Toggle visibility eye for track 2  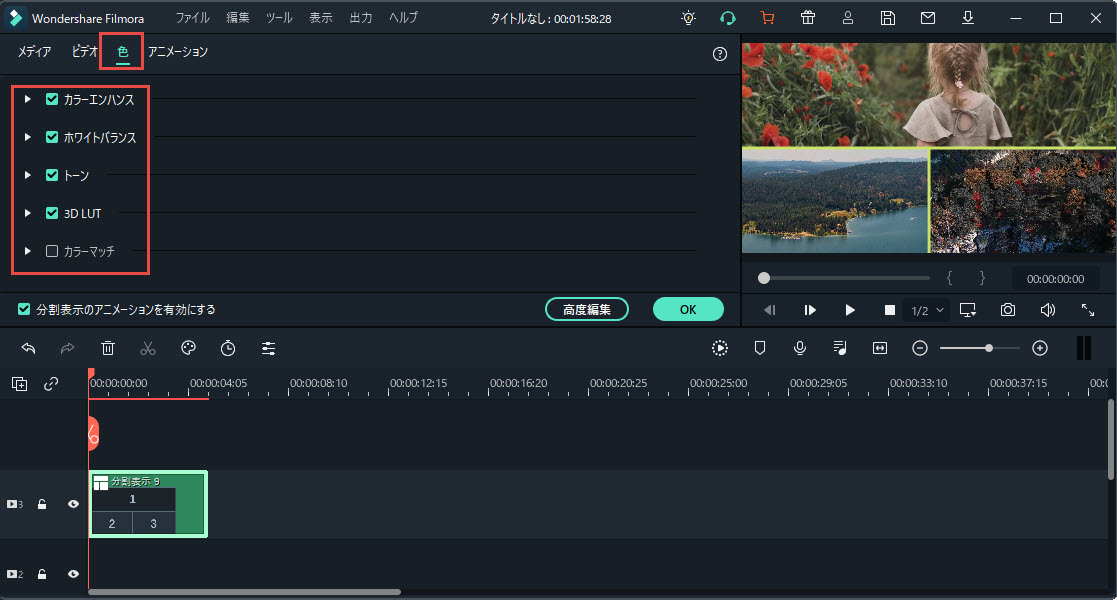73,574
